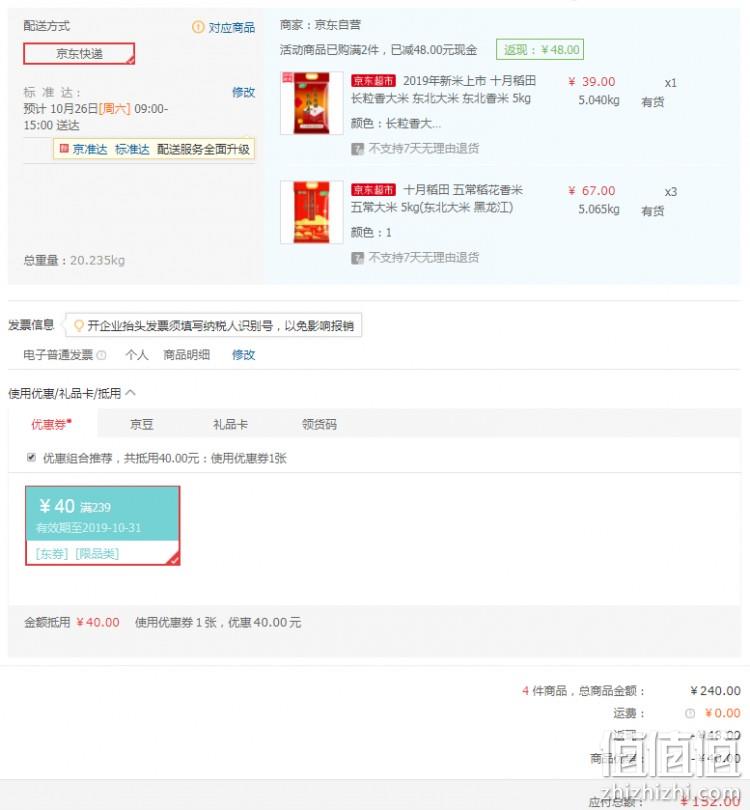Toggle the 优惠组合推荐 checkbox

coord(32,458)
